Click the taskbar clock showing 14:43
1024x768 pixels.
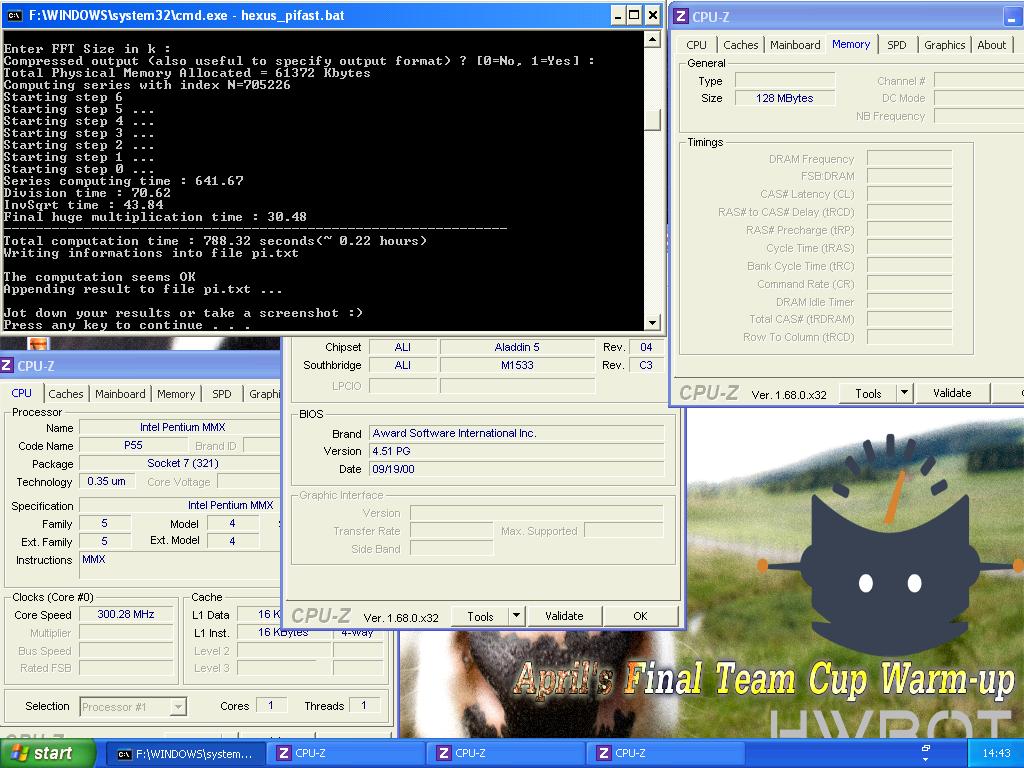click(x=996, y=754)
